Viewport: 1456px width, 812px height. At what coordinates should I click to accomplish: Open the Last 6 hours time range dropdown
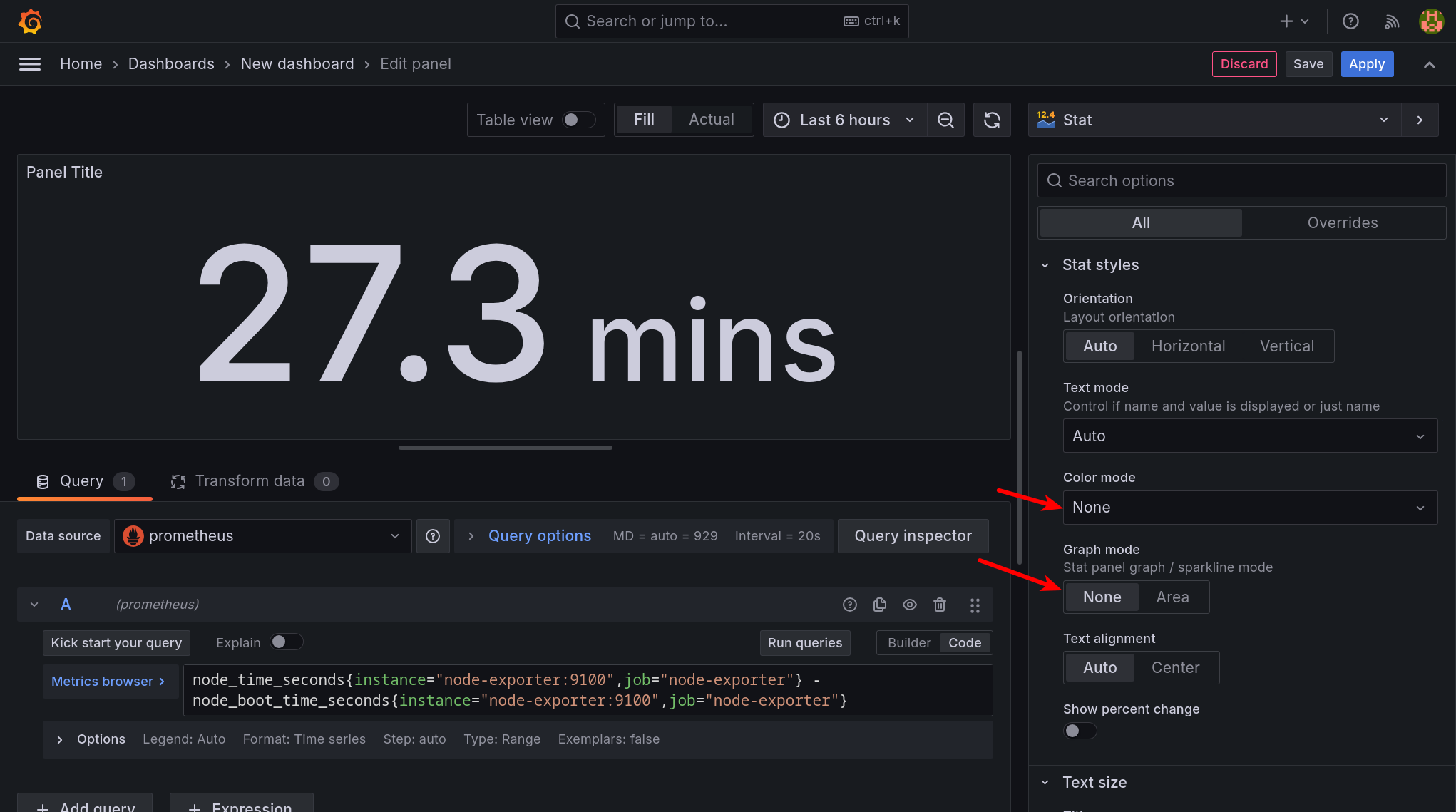[x=845, y=120]
